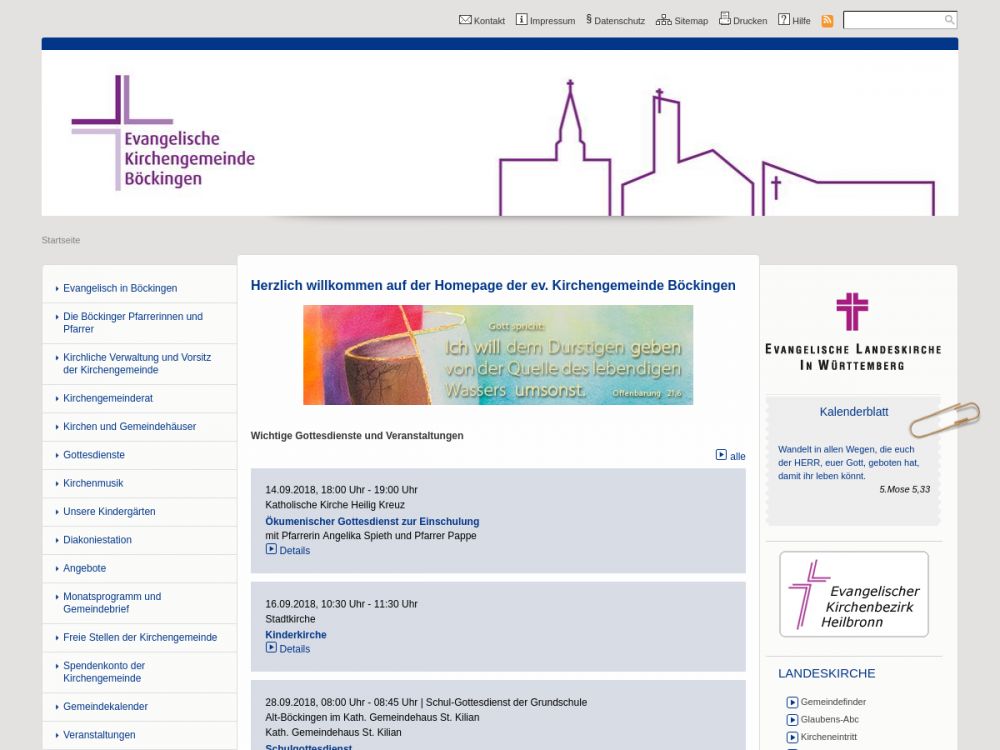Expand the Kirchenmusik sidebar entry
This screenshot has width=1000, height=750.
pos(93,483)
